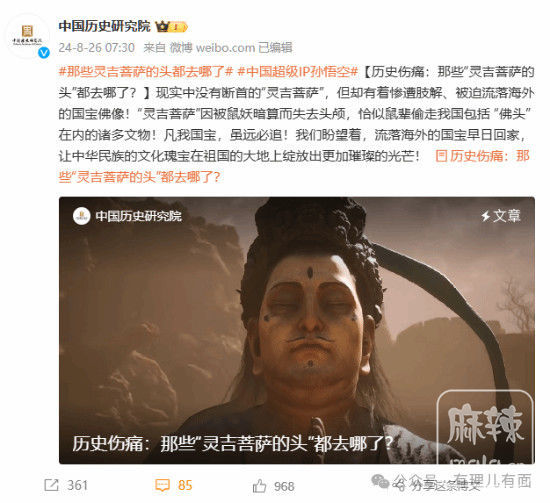Image resolution: width=550 pixels, height=503 pixels.
Task: Click the small avatar logo inside article card
Action: point(82,216)
